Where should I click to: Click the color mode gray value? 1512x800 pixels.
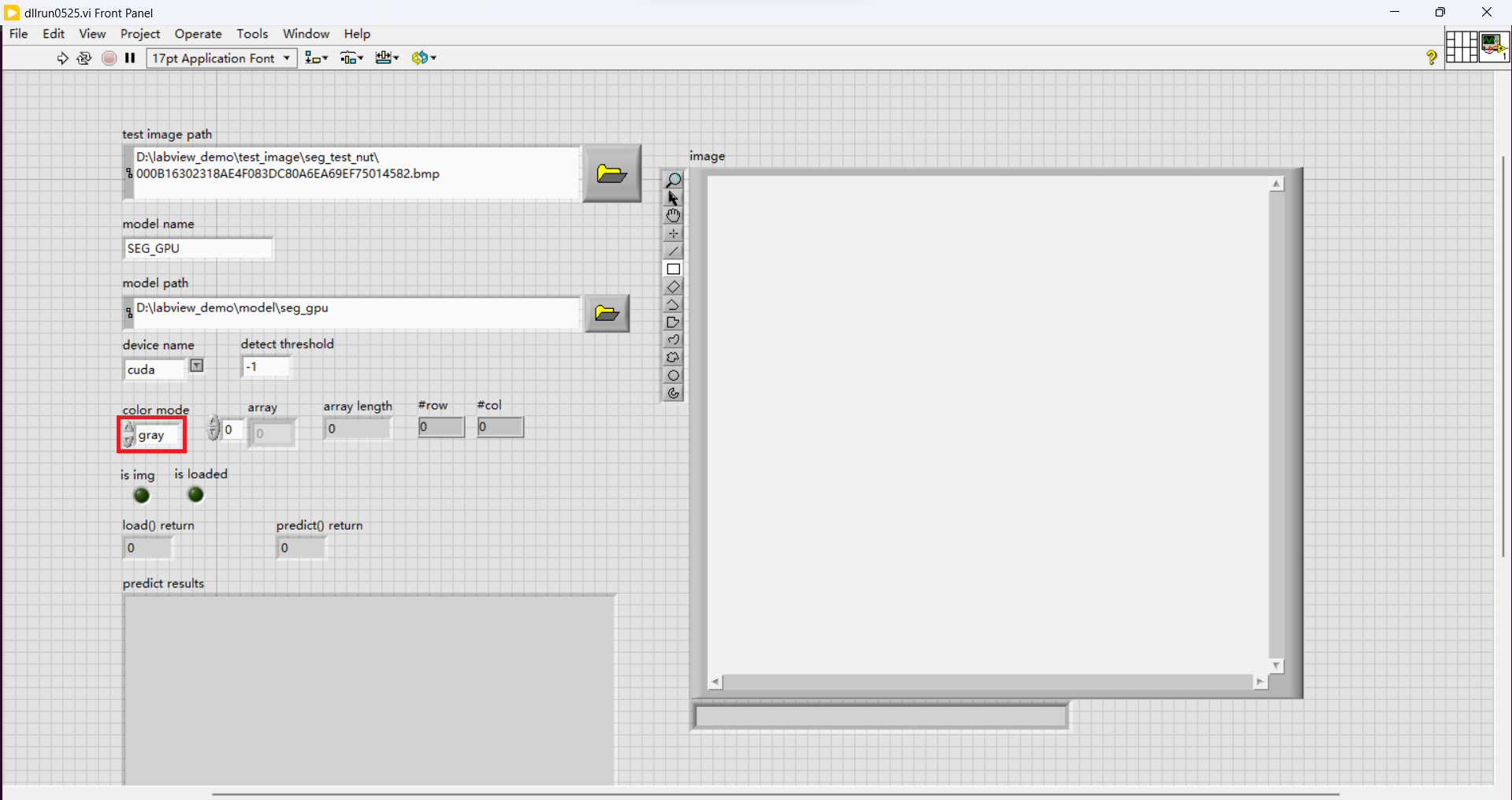pos(158,435)
